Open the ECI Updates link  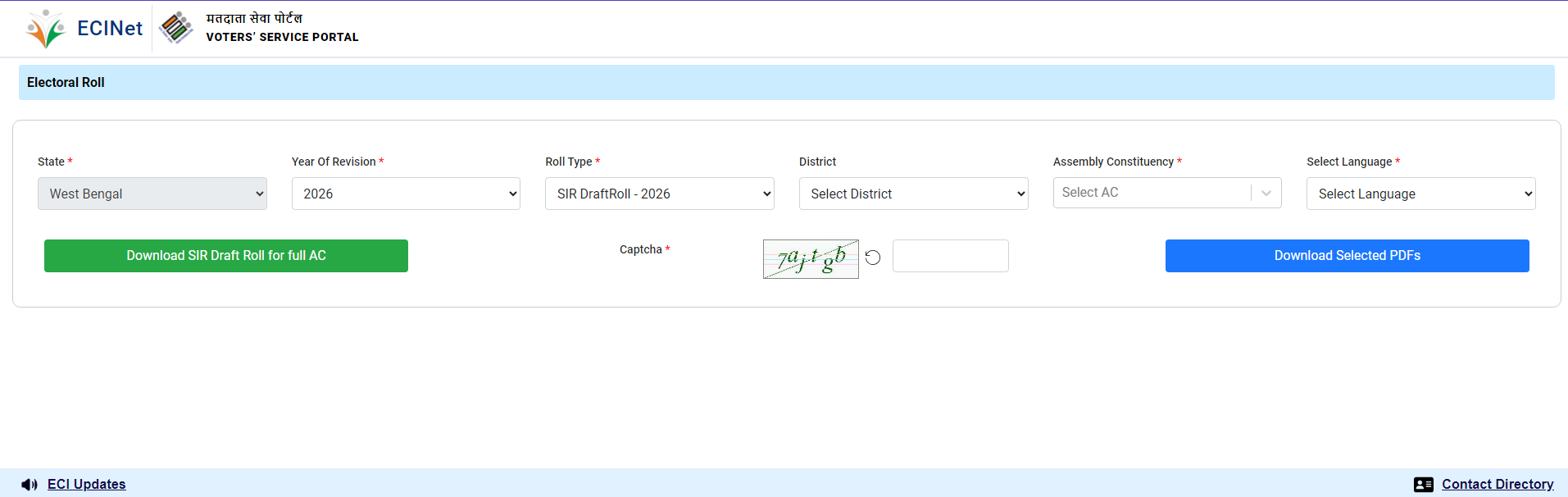coord(87,485)
